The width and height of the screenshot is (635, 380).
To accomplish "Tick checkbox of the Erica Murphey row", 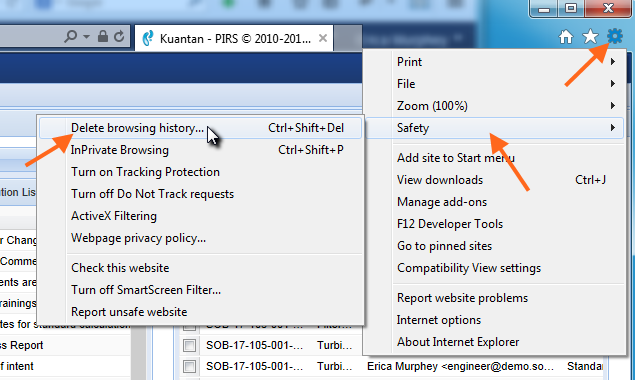I will (189, 366).
